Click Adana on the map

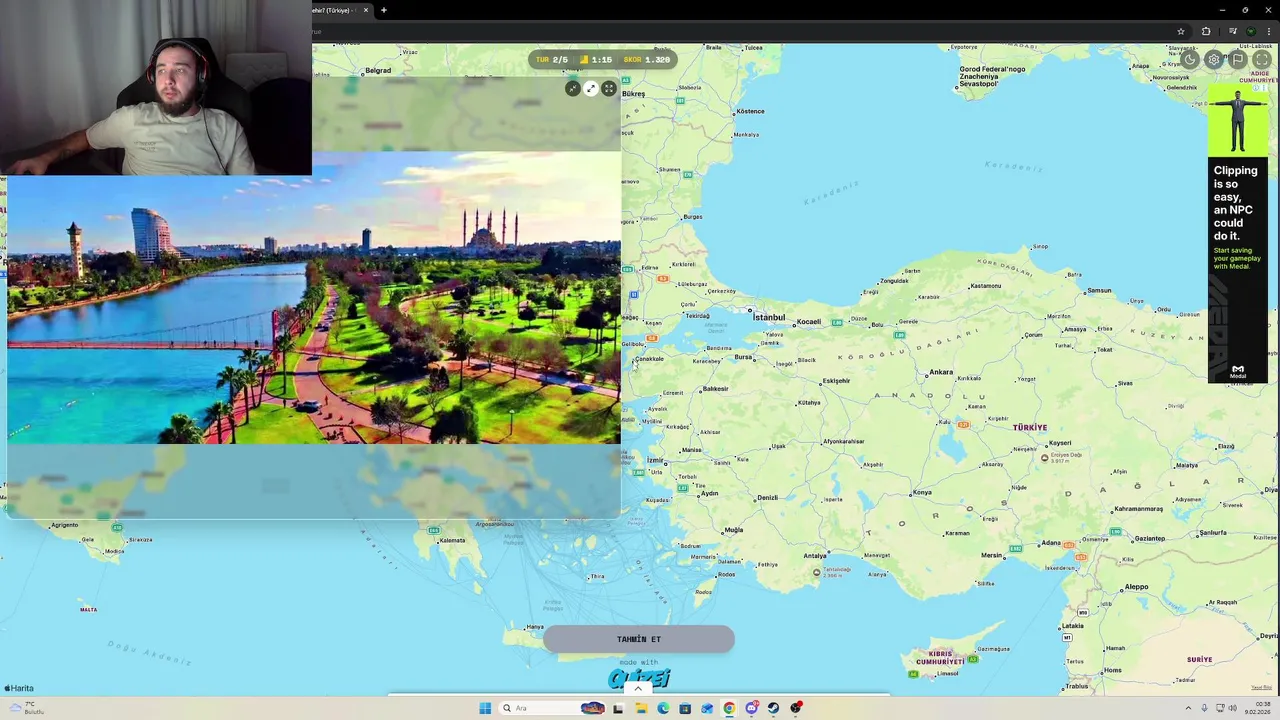(1051, 544)
